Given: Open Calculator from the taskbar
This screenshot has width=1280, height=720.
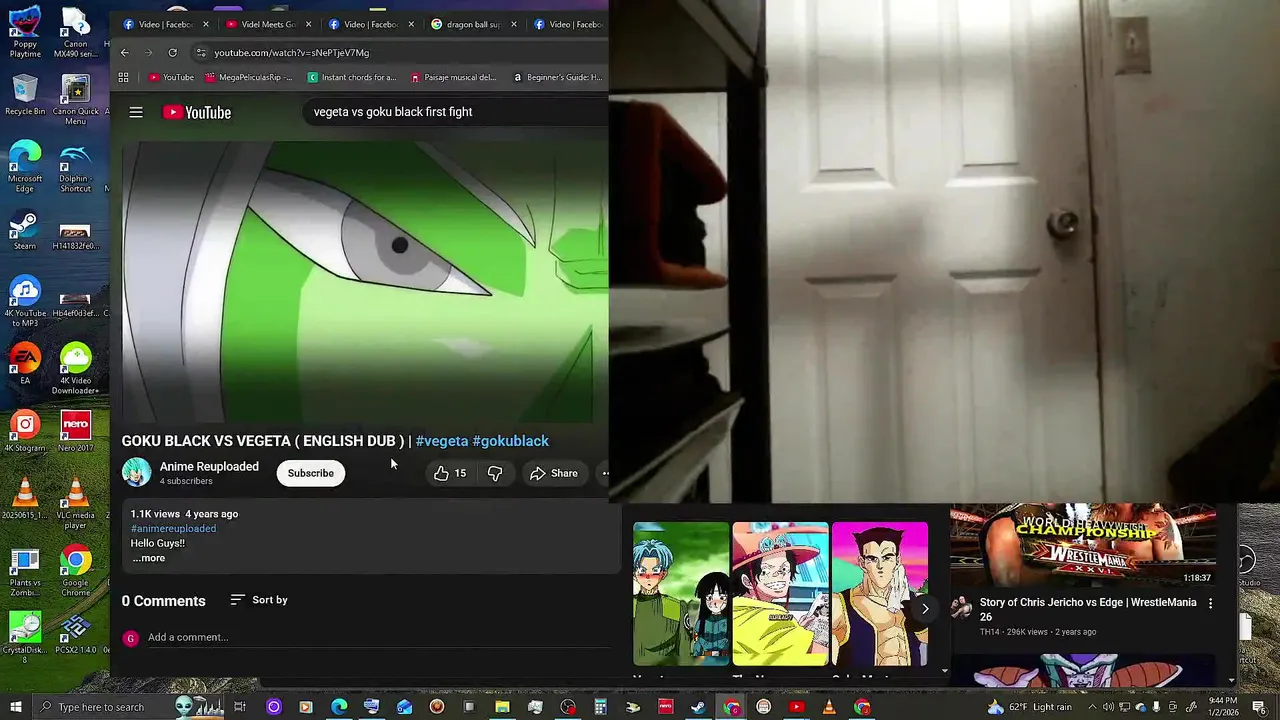Looking at the screenshot, I should (x=600, y=707).
